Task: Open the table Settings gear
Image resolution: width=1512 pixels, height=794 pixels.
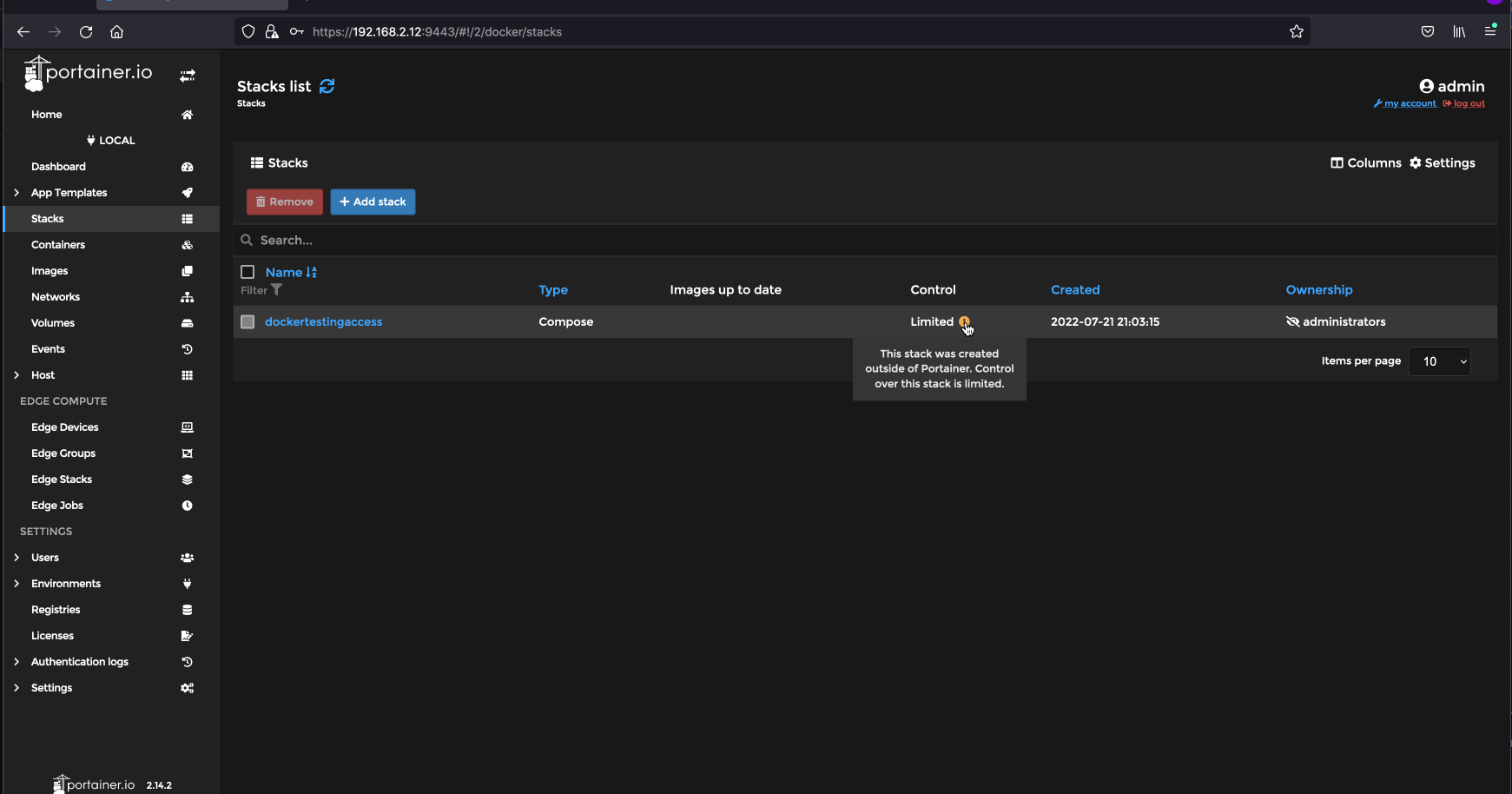Action: click(x=1416, y=162)
